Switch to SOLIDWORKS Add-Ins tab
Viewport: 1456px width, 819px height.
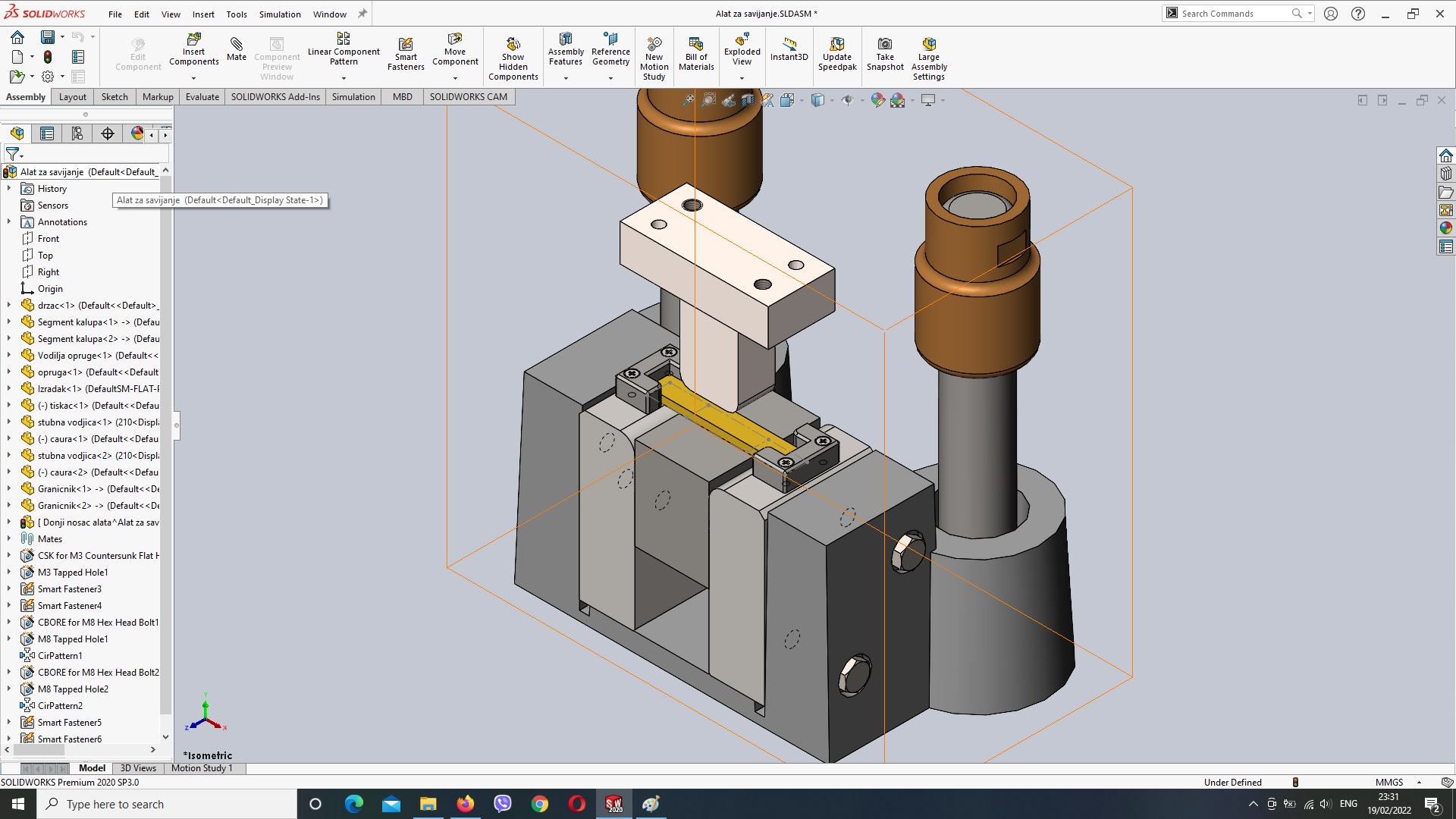coord(275,97)
